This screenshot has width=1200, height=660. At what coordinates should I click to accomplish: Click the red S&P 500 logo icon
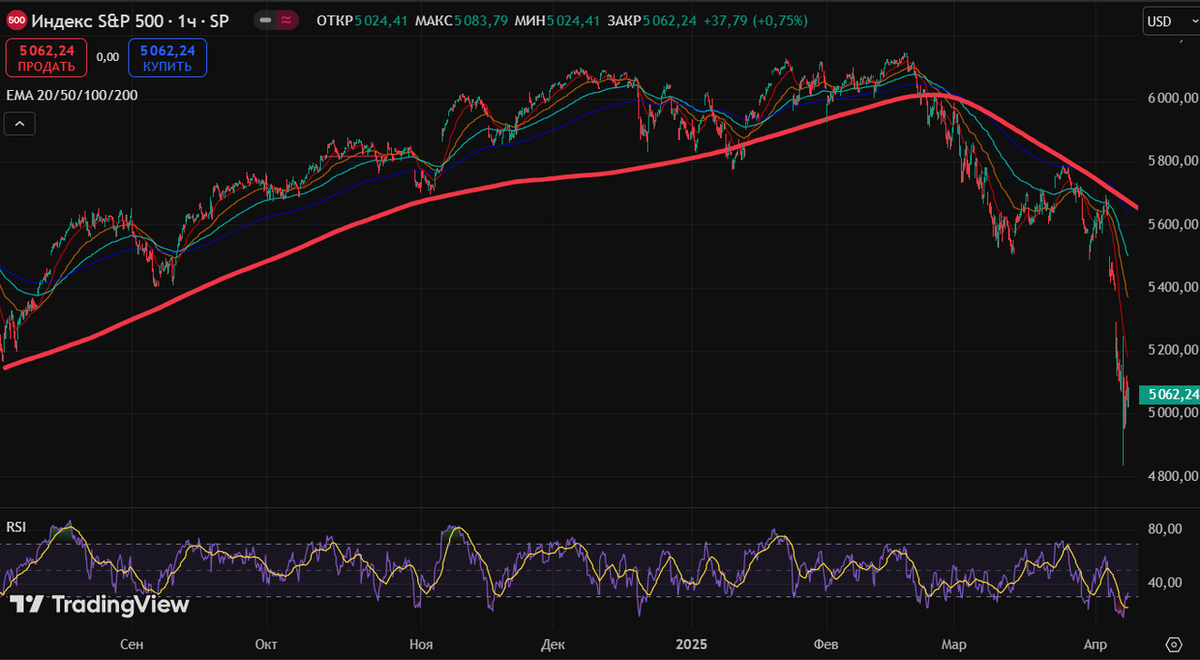coord(17,20)
